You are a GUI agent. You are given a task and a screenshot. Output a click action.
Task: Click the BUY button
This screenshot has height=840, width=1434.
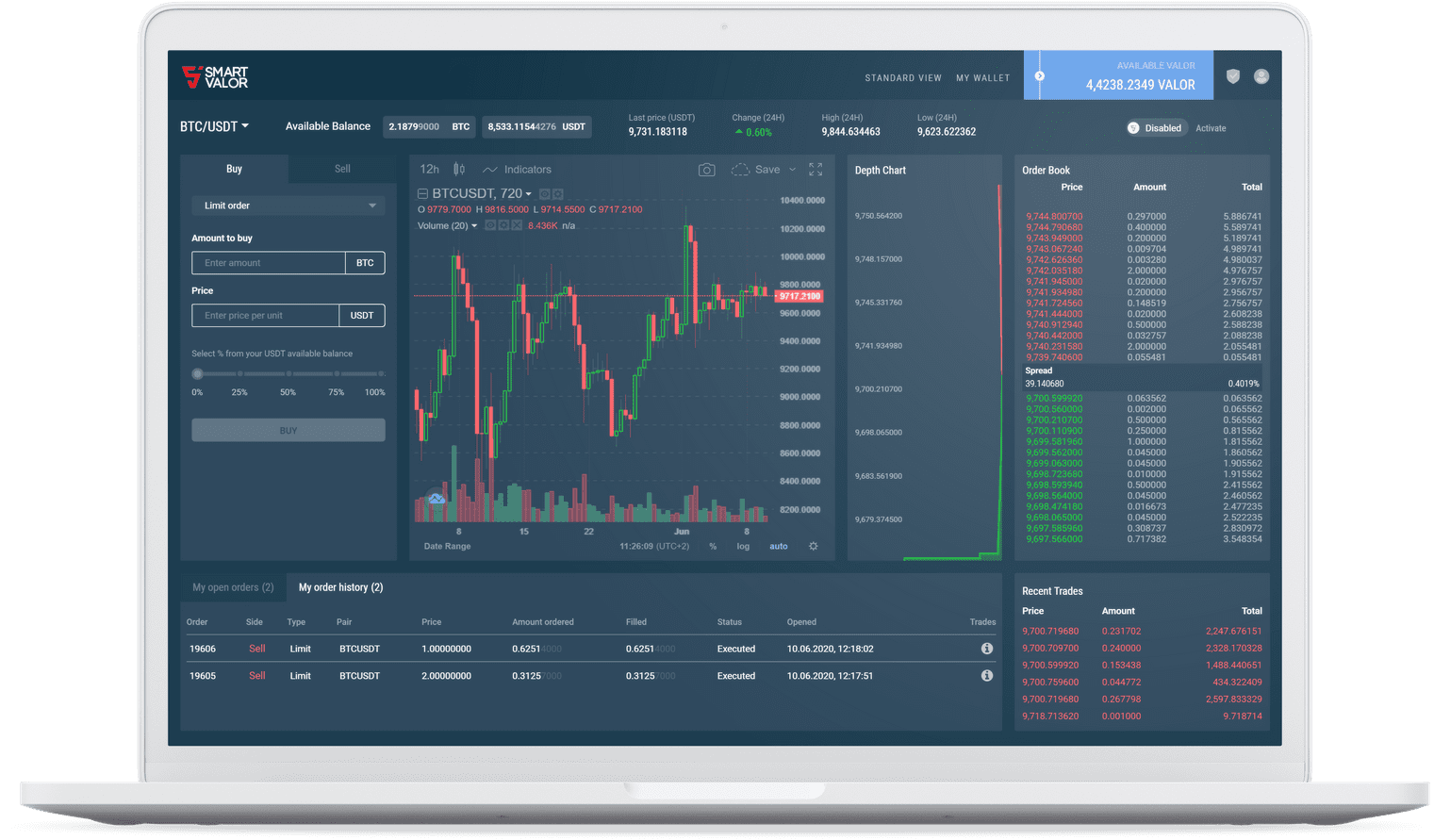click(x=288, y=430)
